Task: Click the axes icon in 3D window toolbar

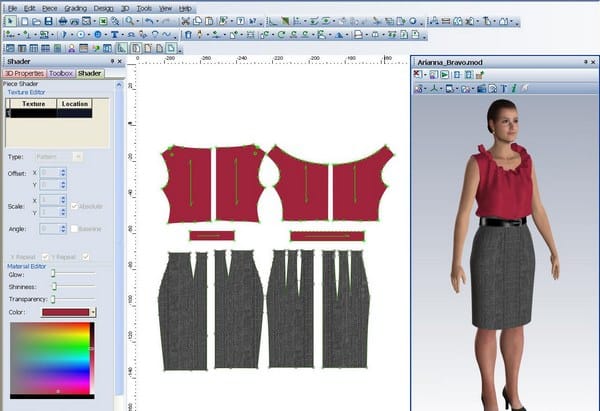Action: click(x=434, y=89)
